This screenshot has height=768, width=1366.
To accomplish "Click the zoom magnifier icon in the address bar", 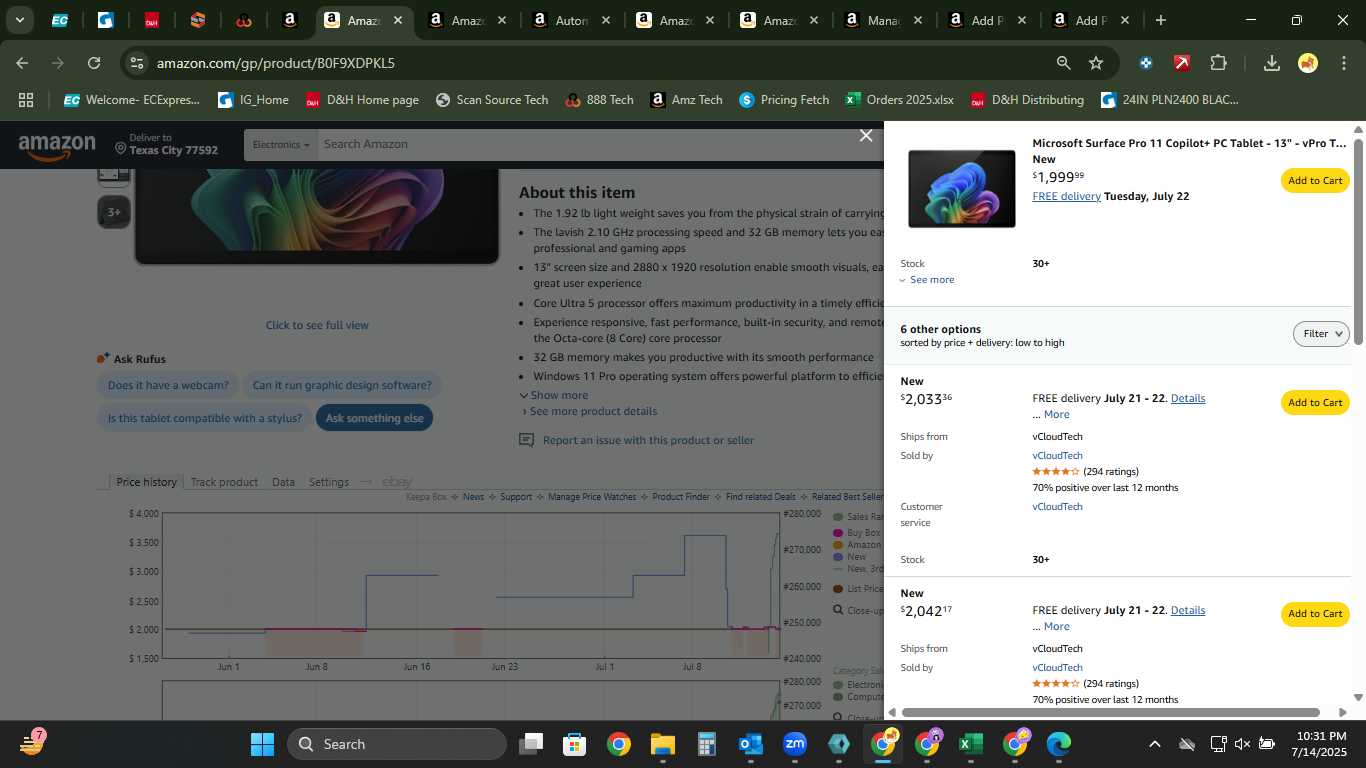I will click(x=1063, y=63).
